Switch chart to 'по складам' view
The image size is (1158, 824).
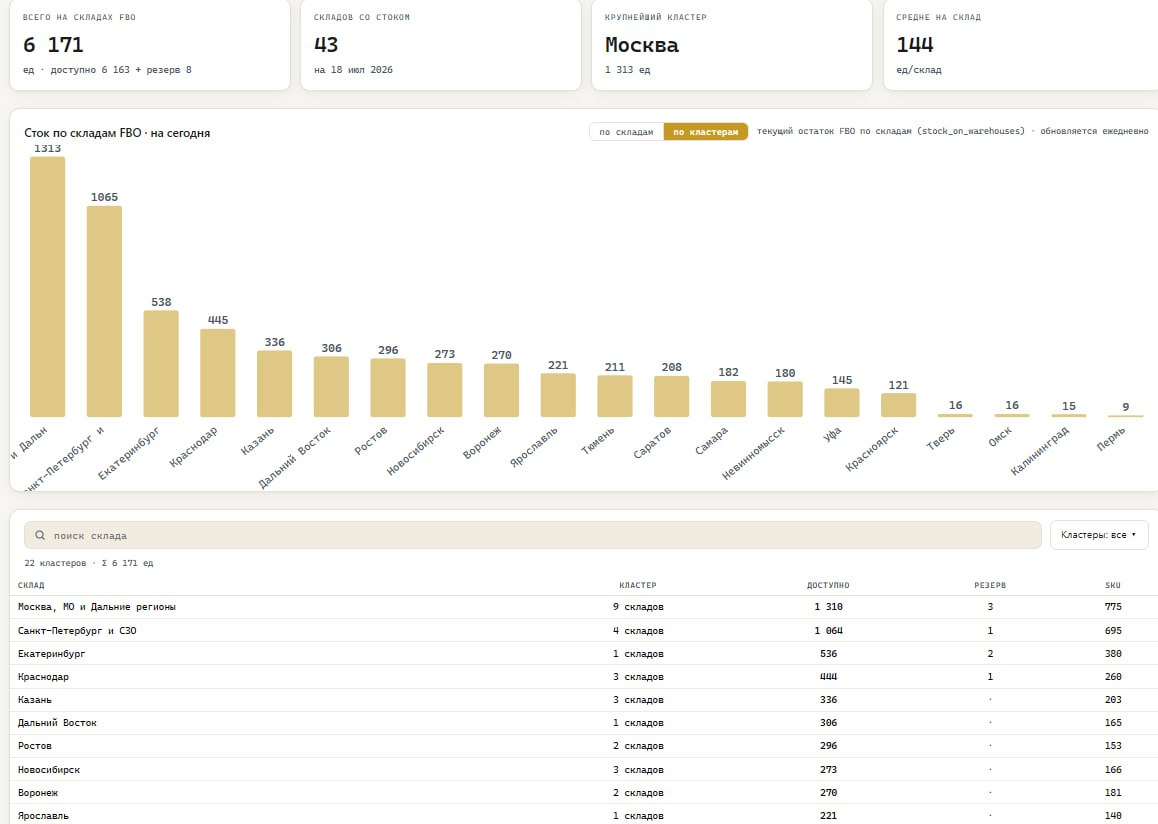pos(626,131)
